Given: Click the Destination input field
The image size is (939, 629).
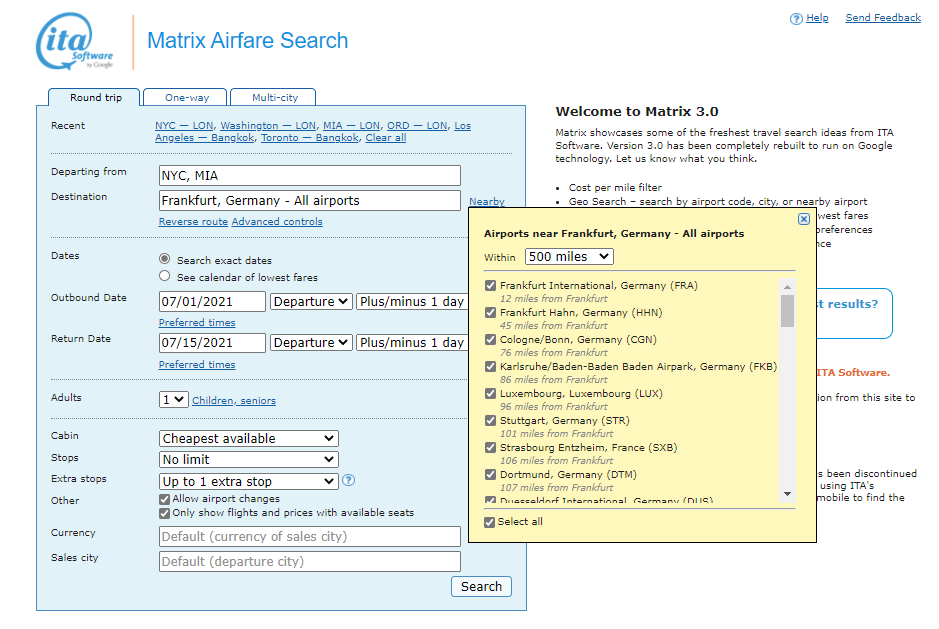Looking at the screenshot, I should coord(310,201).
